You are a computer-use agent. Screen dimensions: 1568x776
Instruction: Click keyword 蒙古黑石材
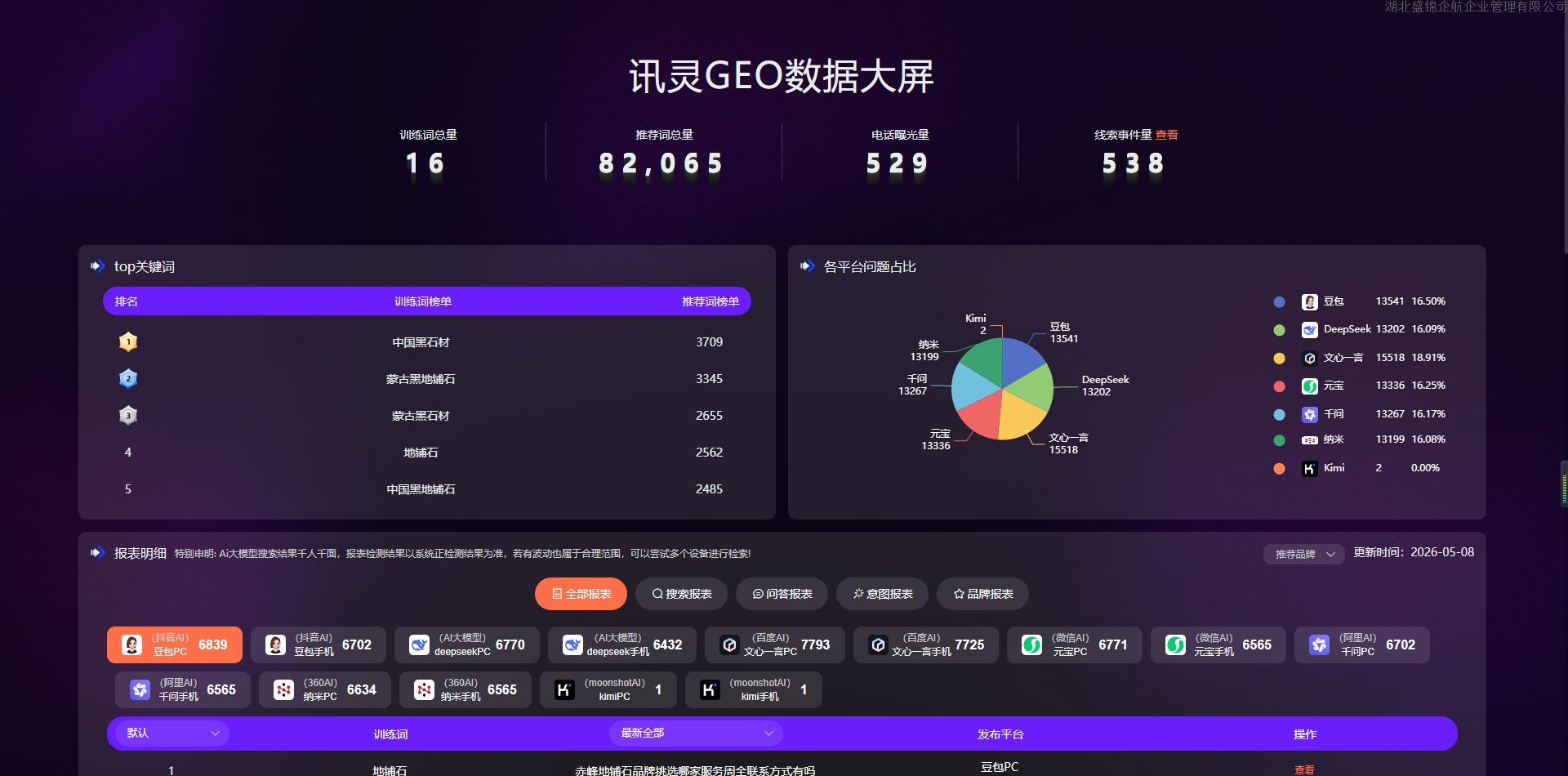421,416
